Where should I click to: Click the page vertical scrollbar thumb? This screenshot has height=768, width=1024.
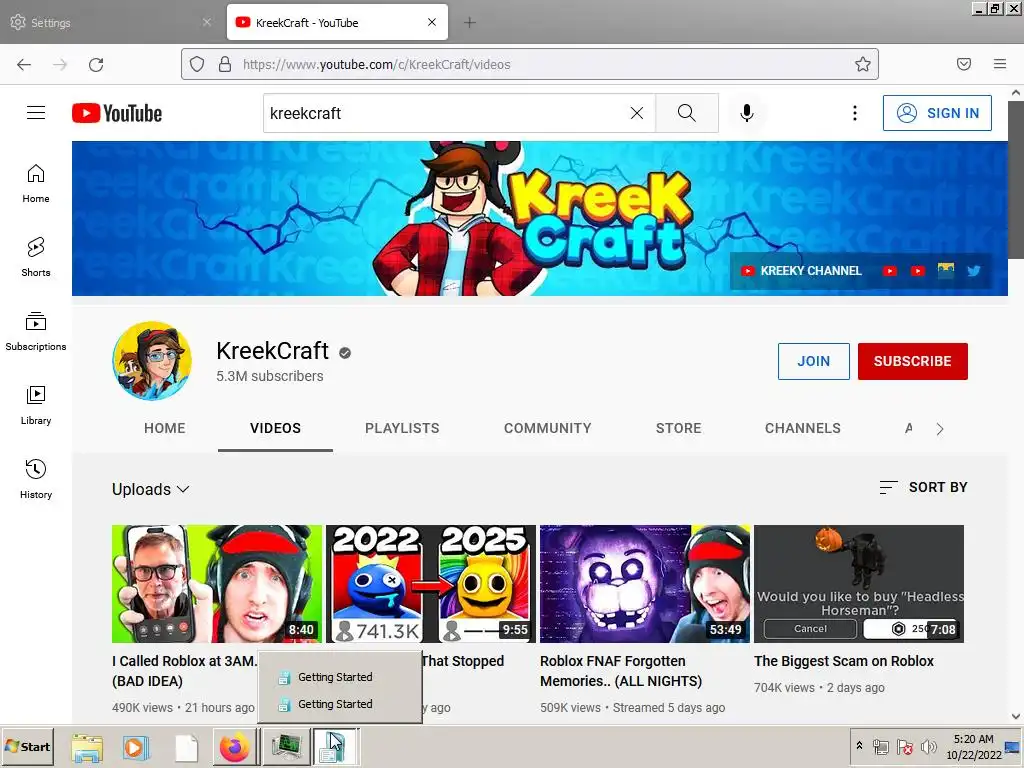click(1016, 180)
